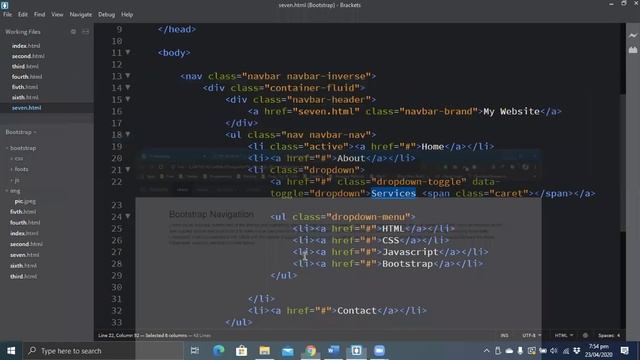
Task: Open Zoom from the taskbar
Action: [379, 351]
